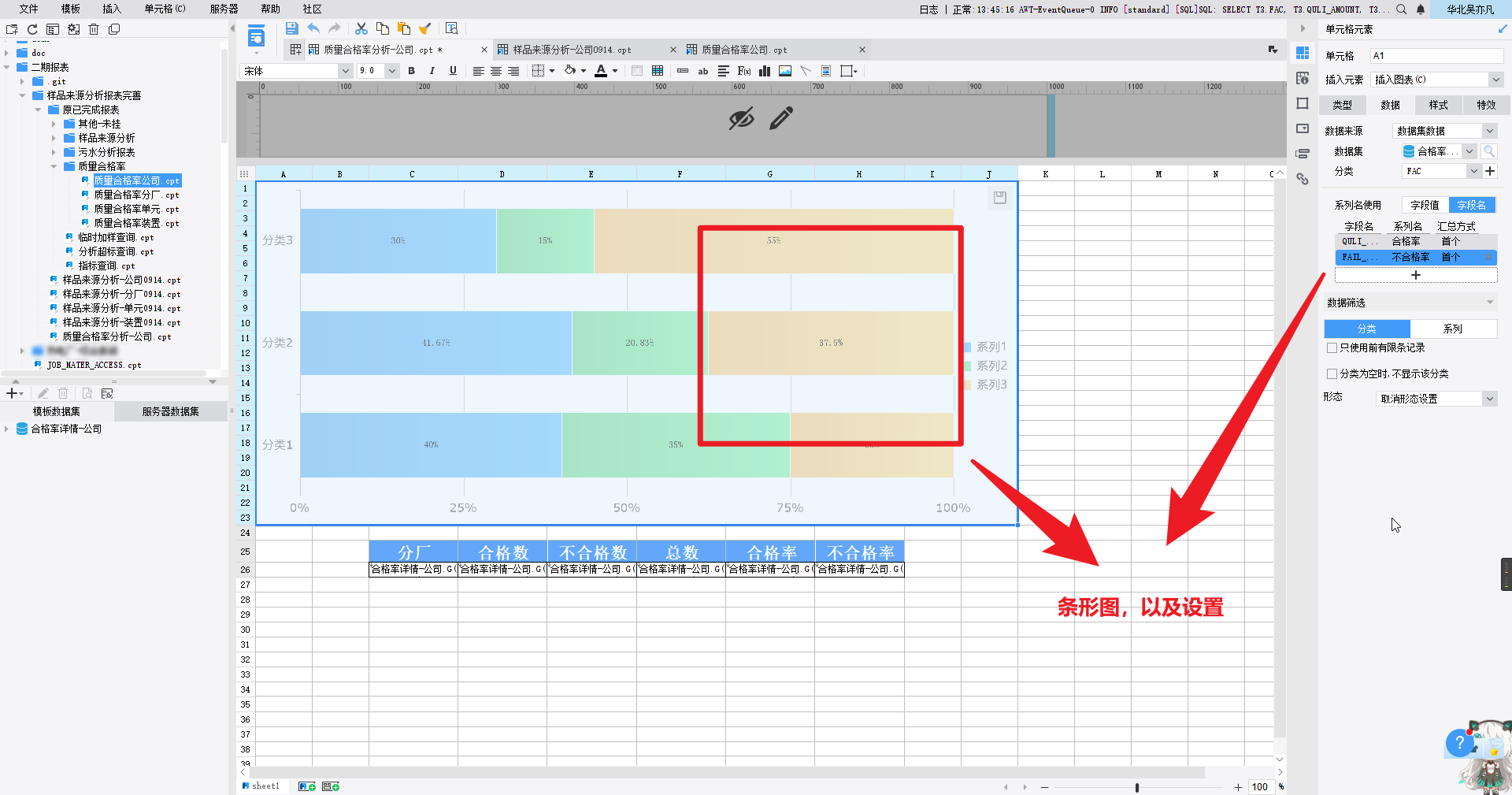This screenshot has width=1512, height=795.
Task: Click the new folder icon in file panel
Action: tap(12, 29)
